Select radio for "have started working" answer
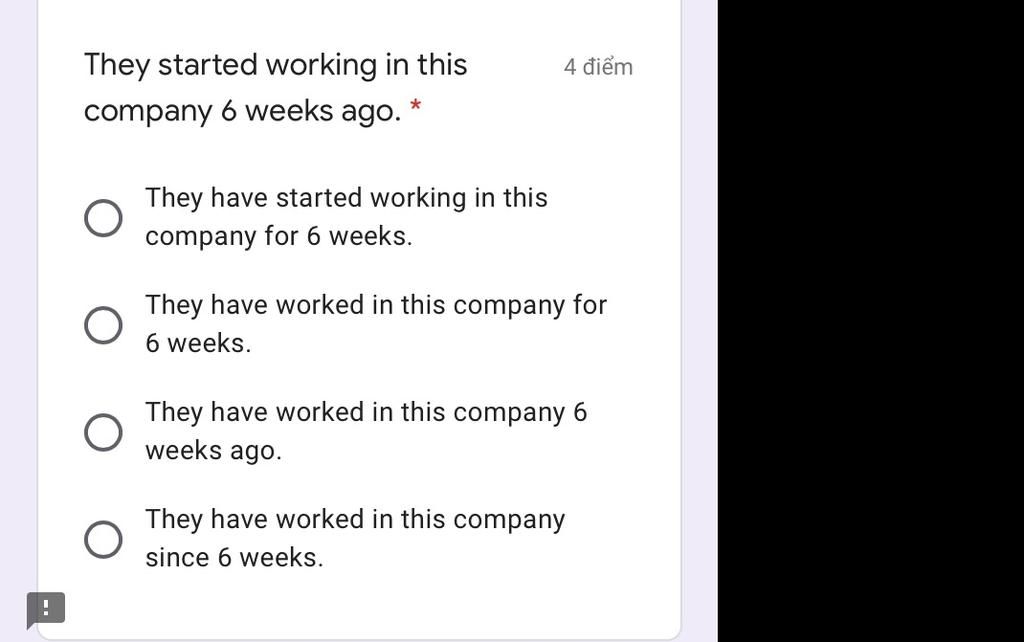 [103, 217]
